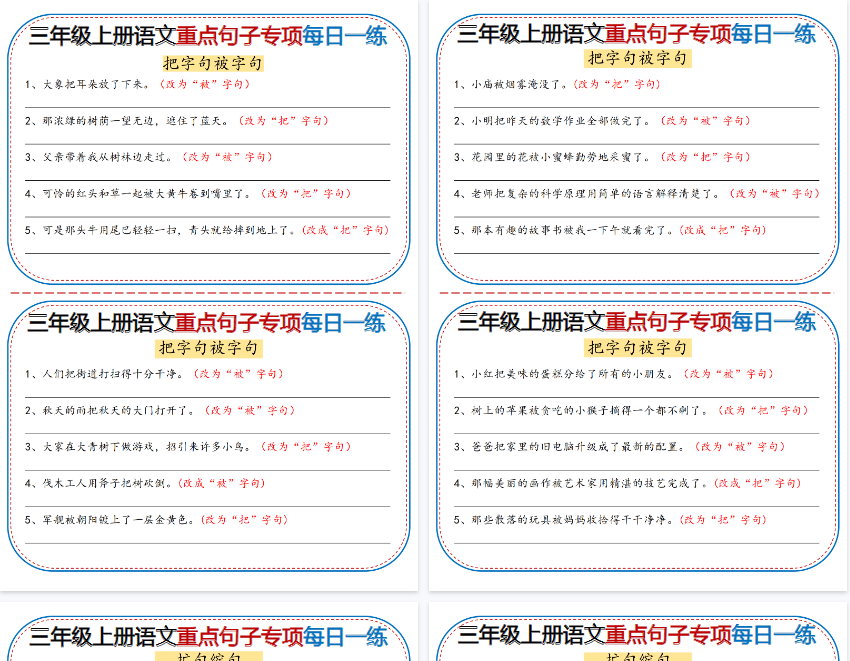Viewport: 850px width, 661px height.
Task: Select the sentence about 小明's 数学作业
Action: [x=562, y=120]
